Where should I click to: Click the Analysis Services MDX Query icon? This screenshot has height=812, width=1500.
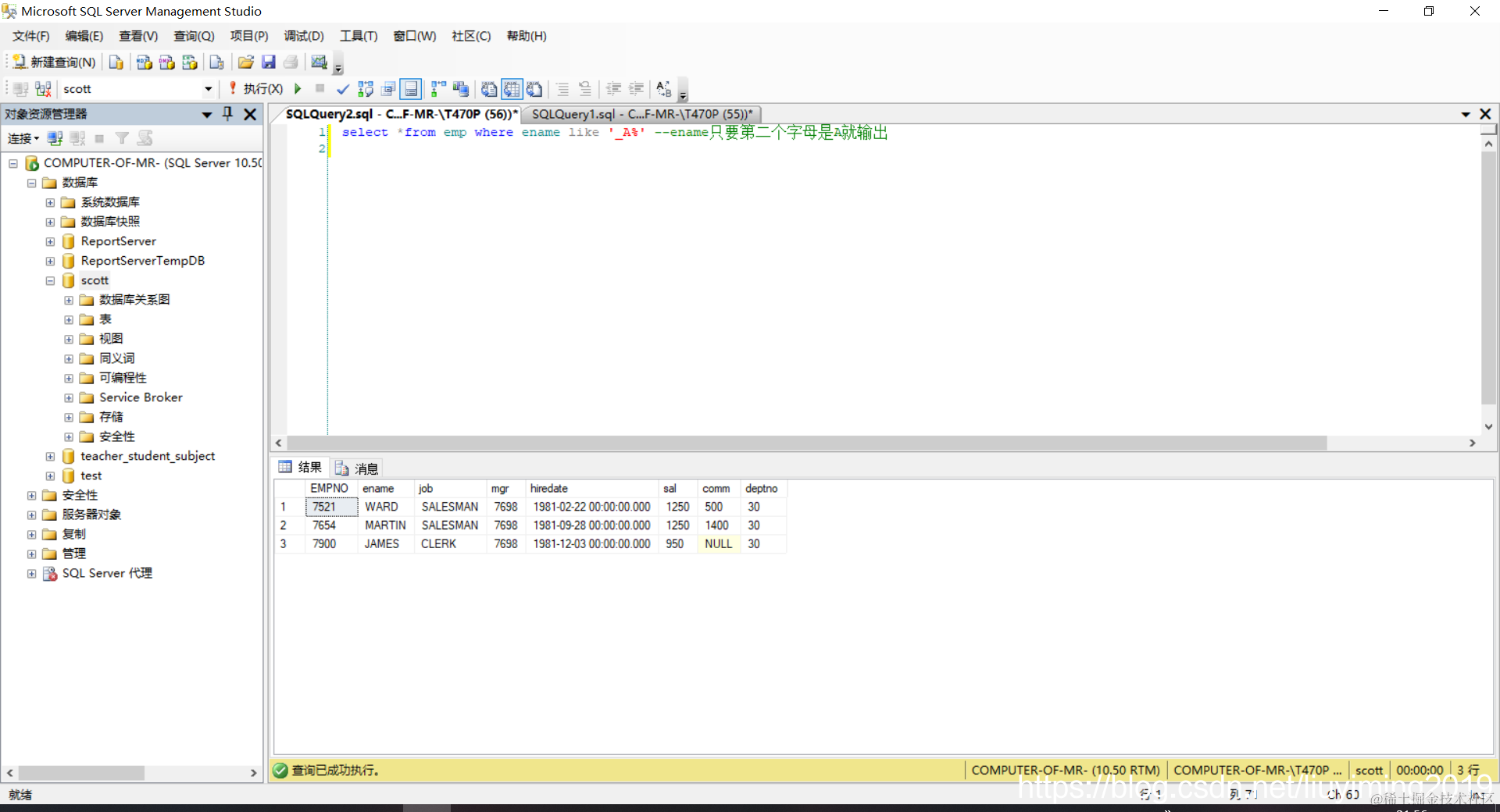[144, 62]
